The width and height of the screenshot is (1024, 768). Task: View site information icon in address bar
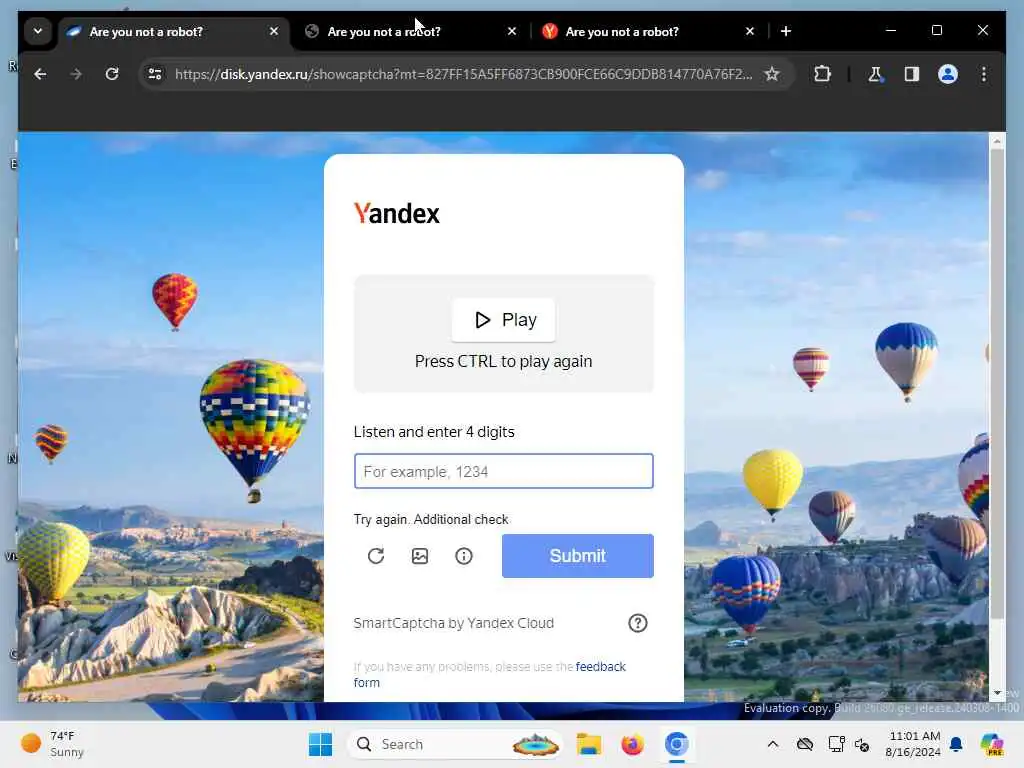point(155,74)
